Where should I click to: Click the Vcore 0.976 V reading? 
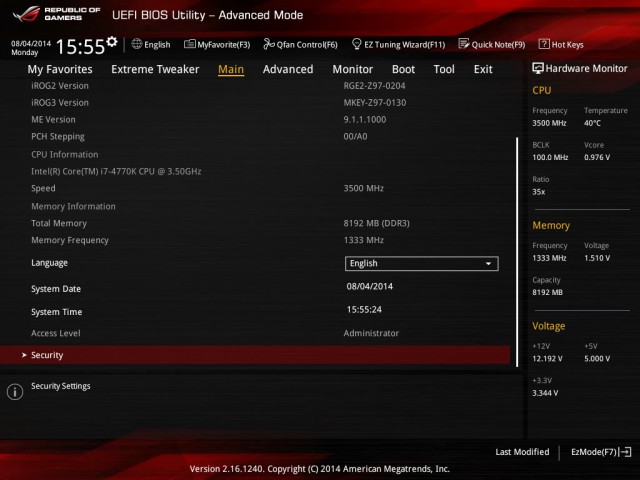coord(597,158)
